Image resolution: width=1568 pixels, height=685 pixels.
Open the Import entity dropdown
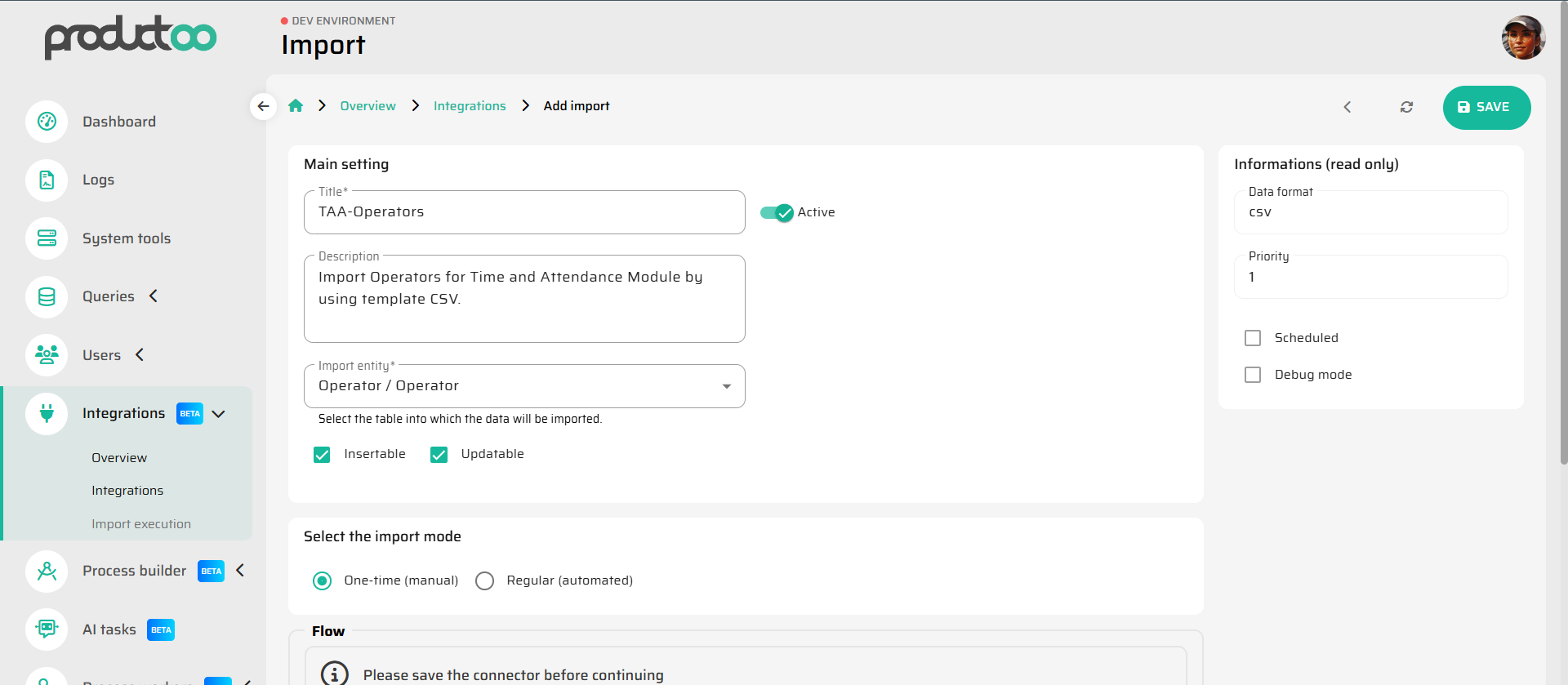coord(524,386)
